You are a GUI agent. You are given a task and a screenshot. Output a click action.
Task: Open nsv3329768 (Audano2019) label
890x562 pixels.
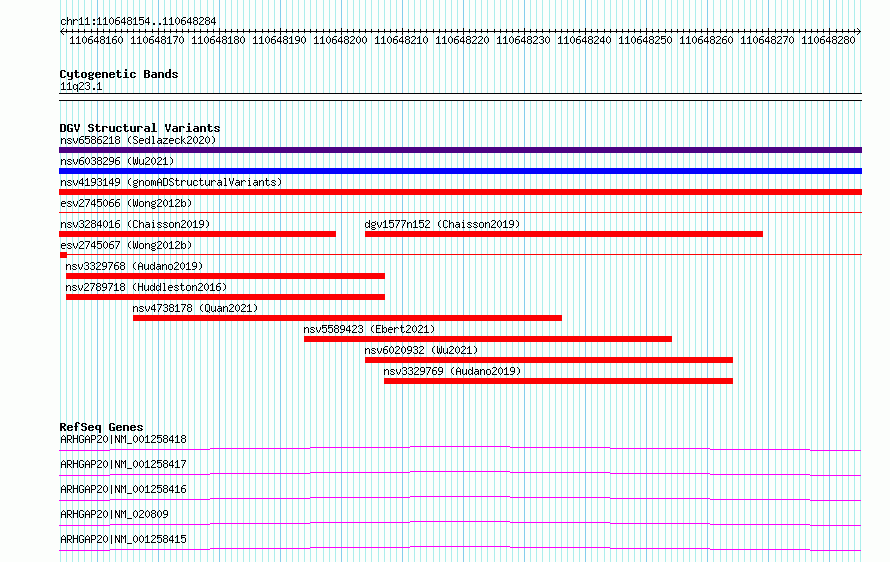click(134, 266)
